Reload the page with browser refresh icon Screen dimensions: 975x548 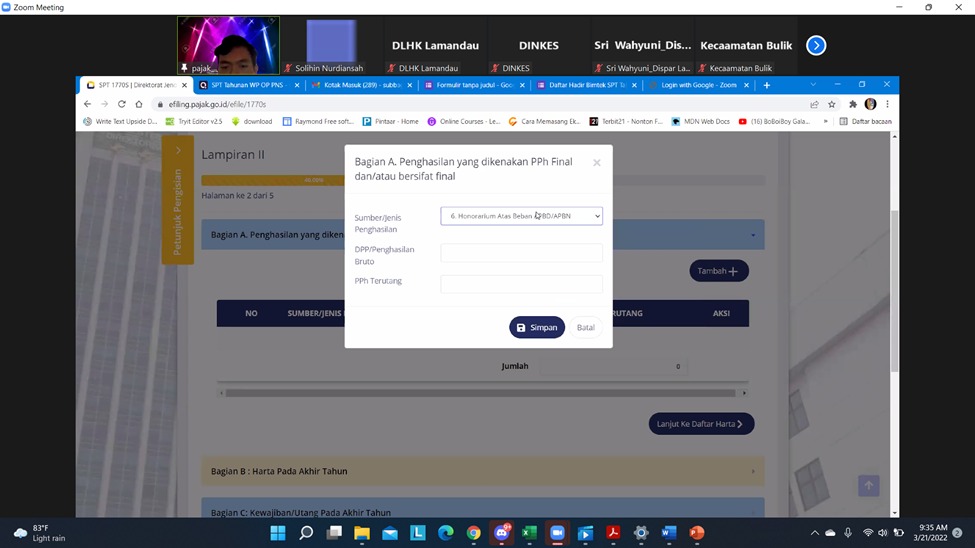122,104
